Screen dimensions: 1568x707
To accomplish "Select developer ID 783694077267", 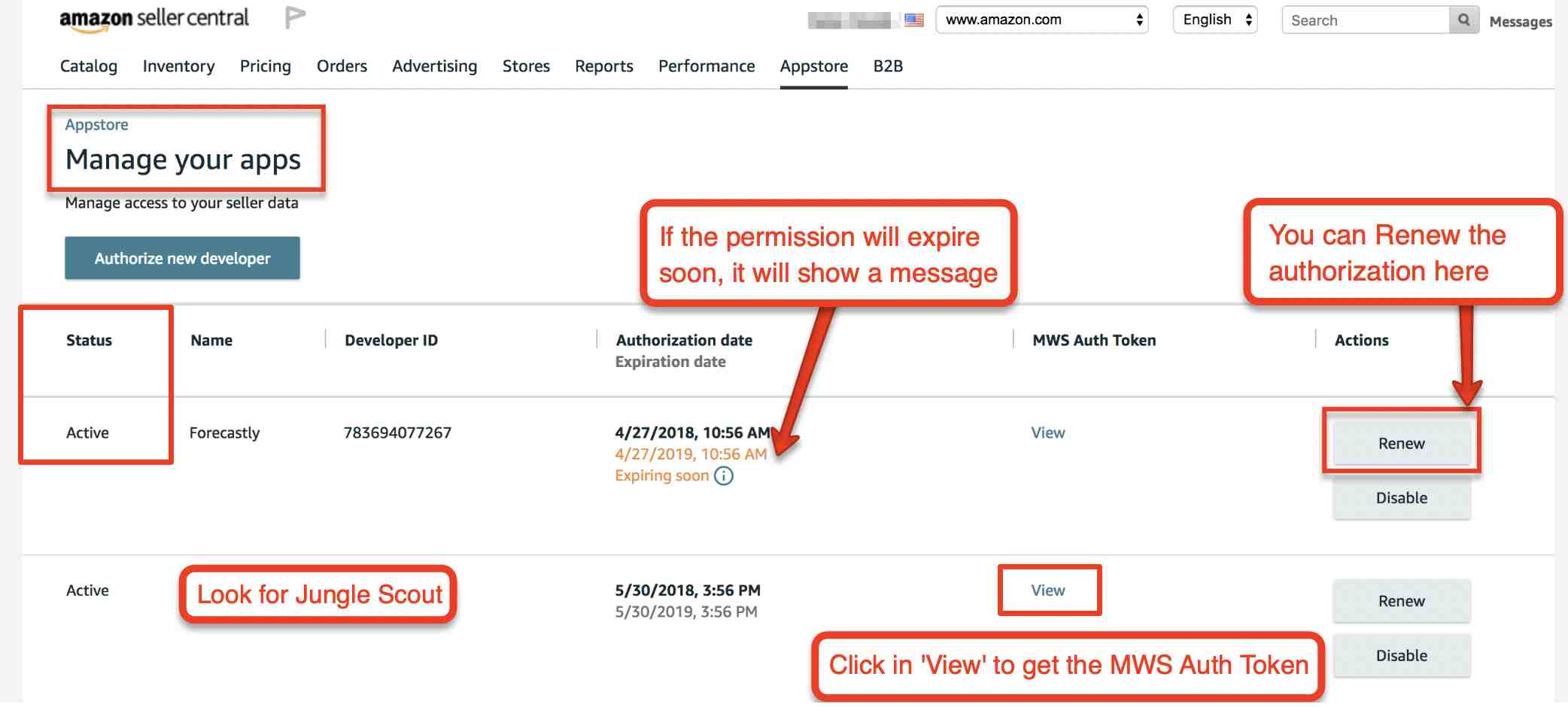I will click(x=397, y=433).
